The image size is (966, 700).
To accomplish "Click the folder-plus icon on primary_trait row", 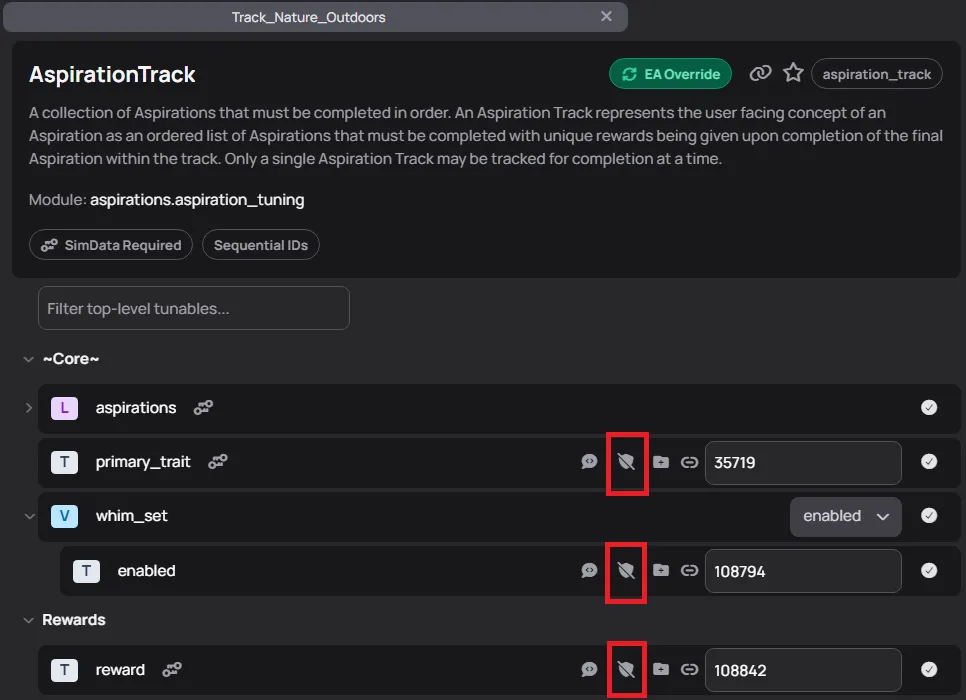I will point(660,462).
